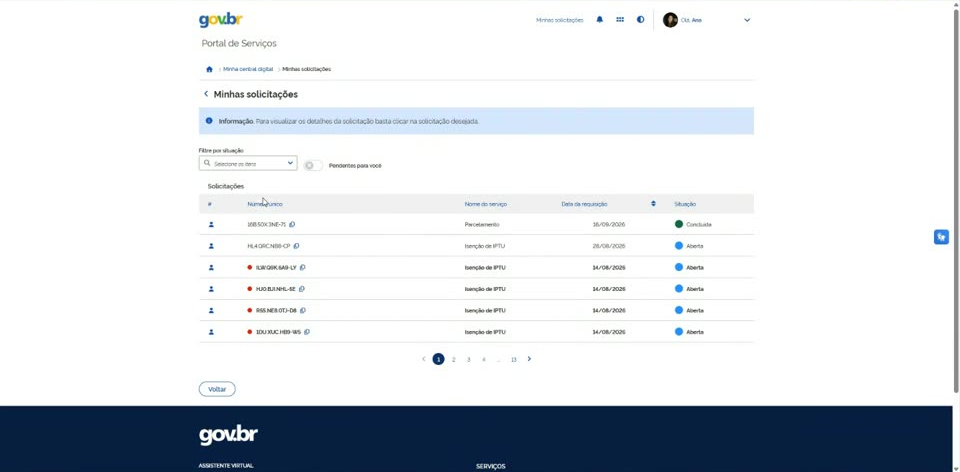Open the Minha central digital breadcrumb
Image resolution: width=960 pixels, height=472 pixels.
pyautogui.click(x=248, y=69)
